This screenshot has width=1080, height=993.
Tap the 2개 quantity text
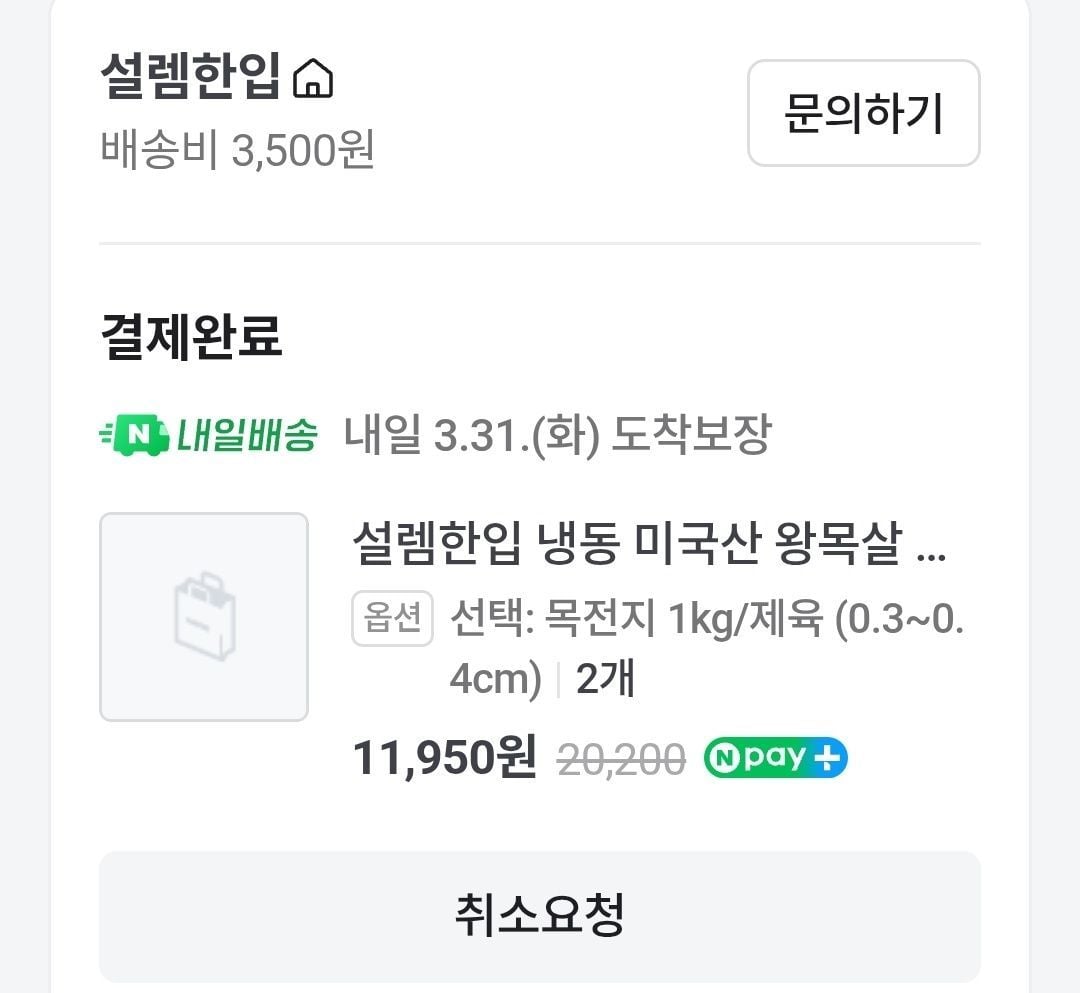606,679
